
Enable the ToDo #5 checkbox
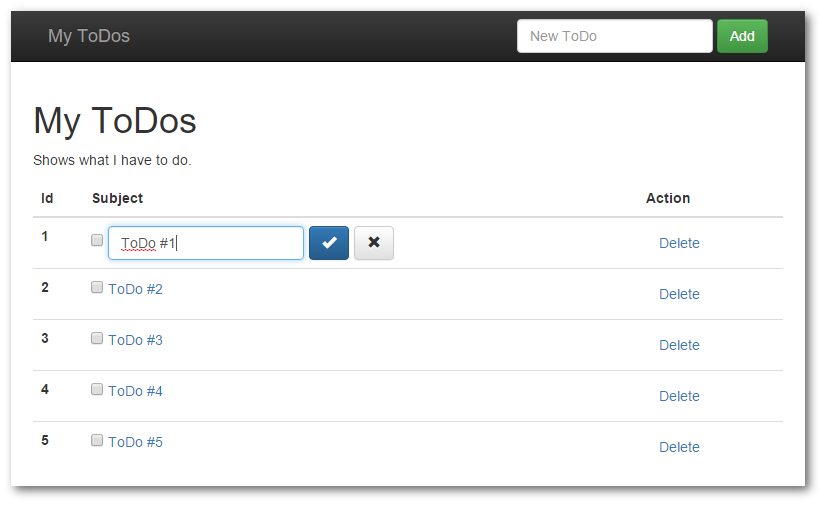click(97, 440)
